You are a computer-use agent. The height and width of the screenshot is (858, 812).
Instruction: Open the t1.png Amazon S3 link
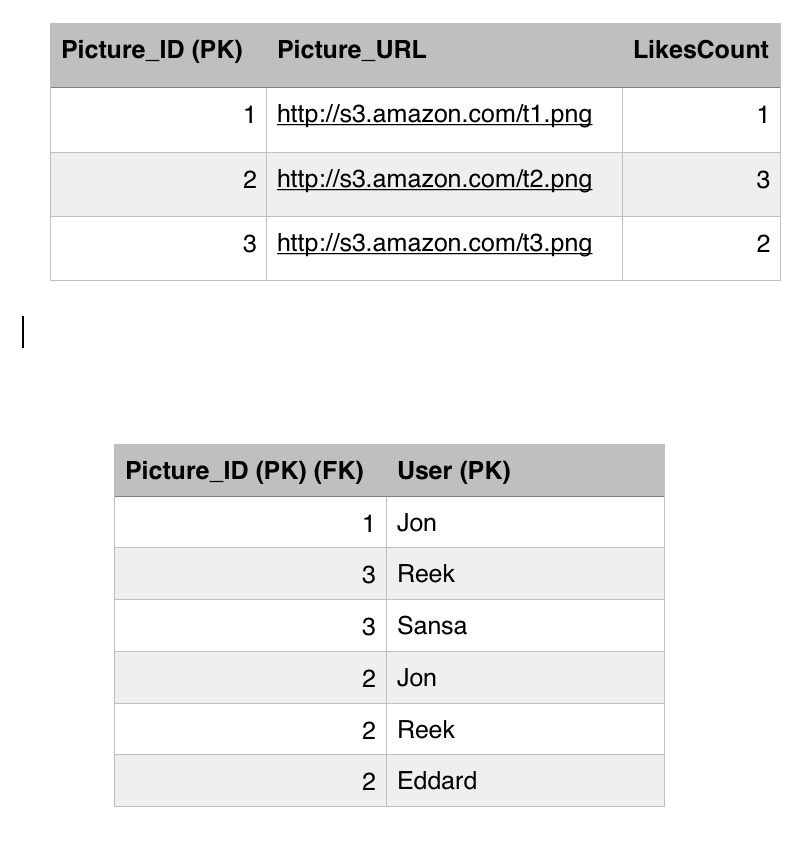[x=434, y=115]
